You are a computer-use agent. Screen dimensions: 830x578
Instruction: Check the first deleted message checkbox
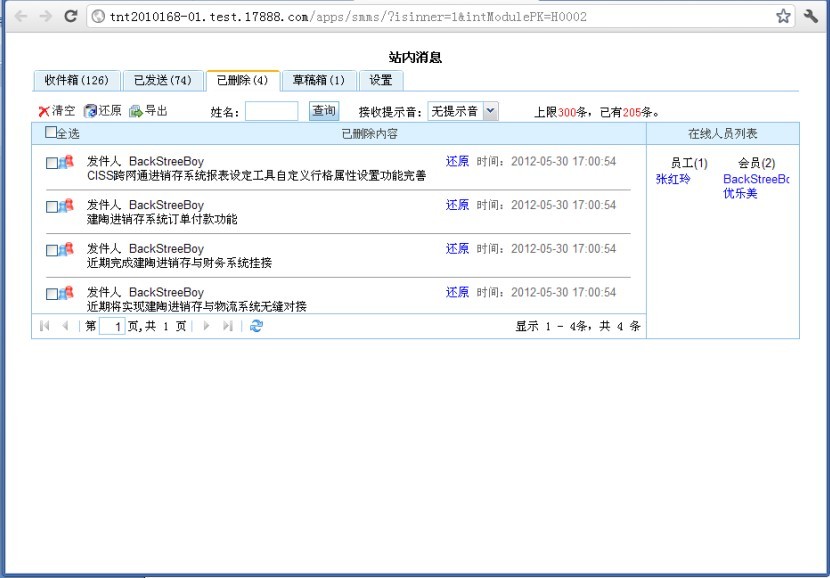pyautogui.click(x=52, y=163)
